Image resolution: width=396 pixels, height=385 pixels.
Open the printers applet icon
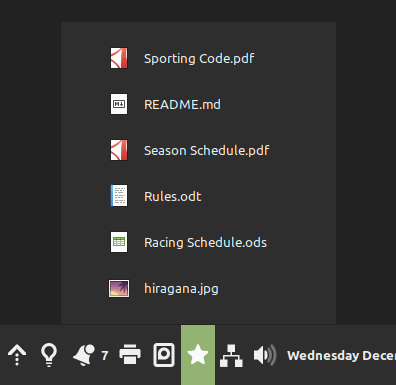[x=130, y=354]
